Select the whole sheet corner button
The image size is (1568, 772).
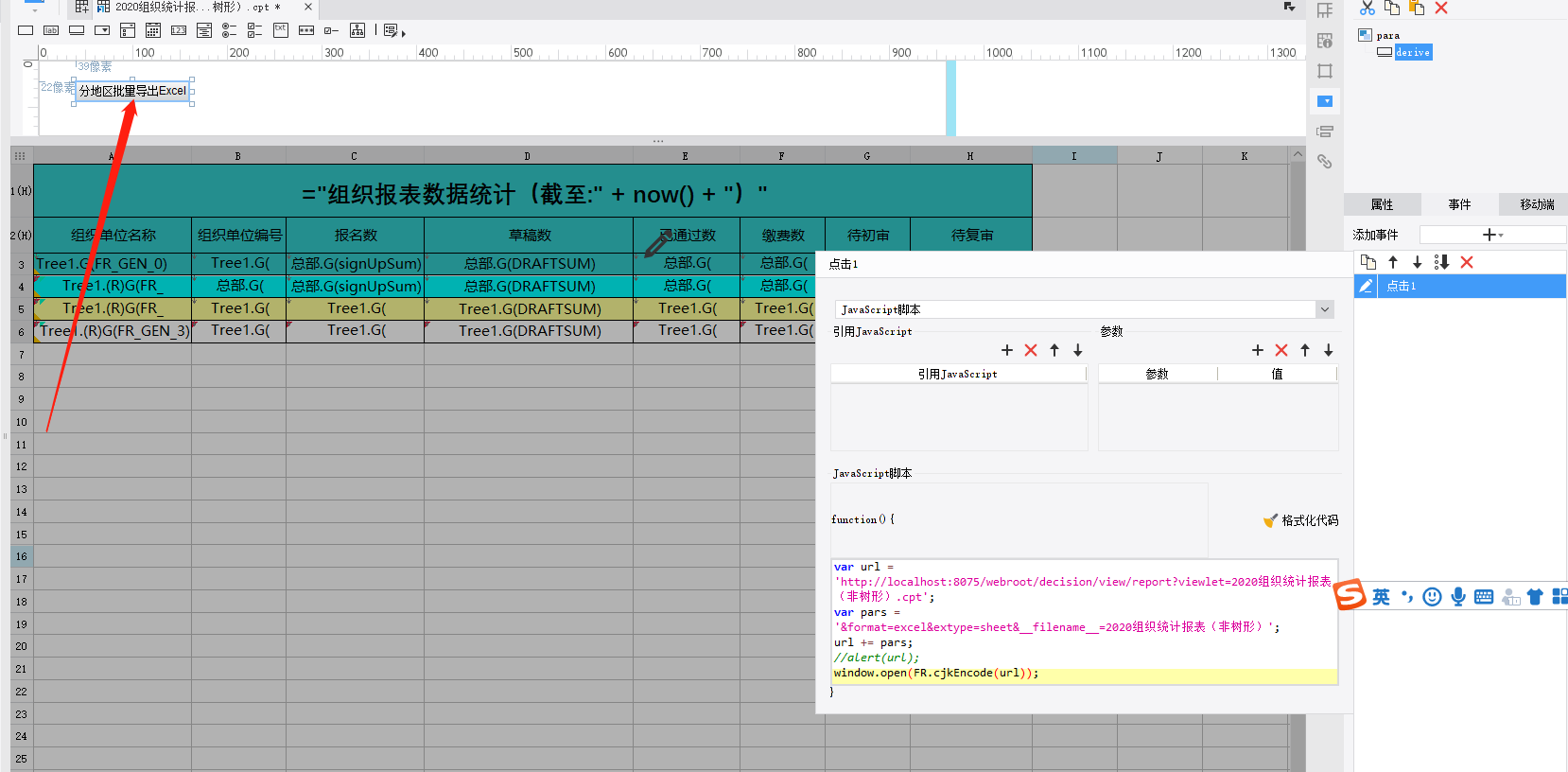point(20,155)
